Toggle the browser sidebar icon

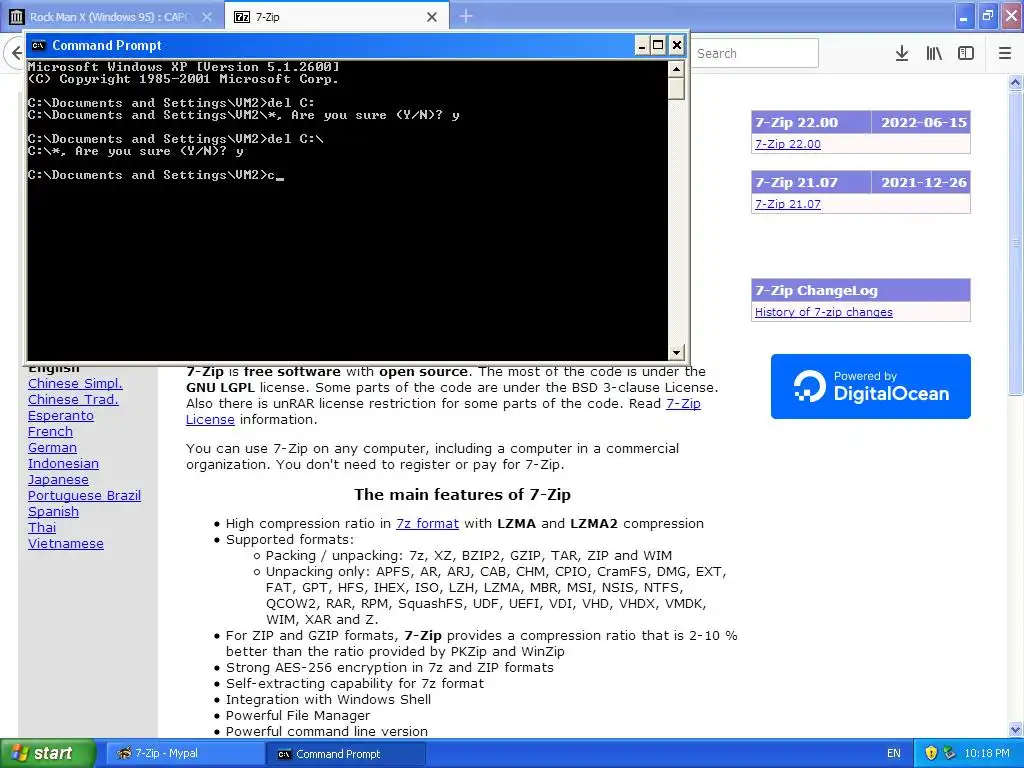tap(966, 54)
